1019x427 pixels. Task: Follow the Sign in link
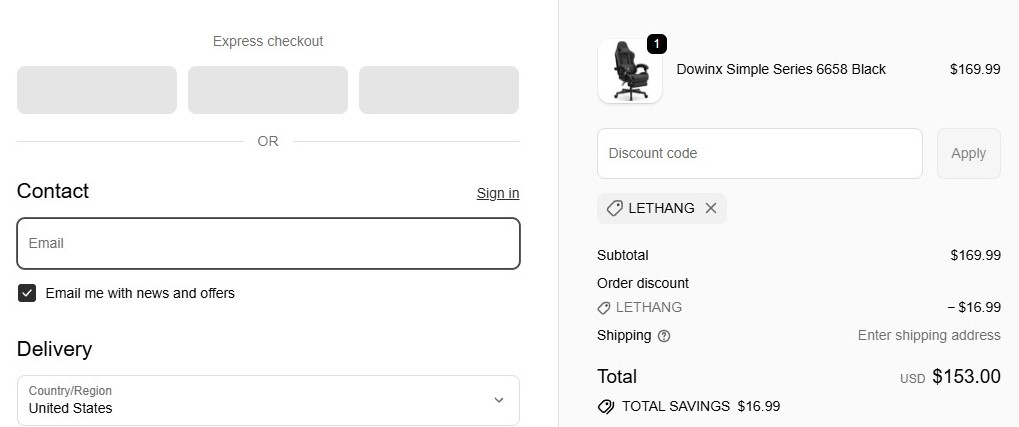tap(498, 193)
